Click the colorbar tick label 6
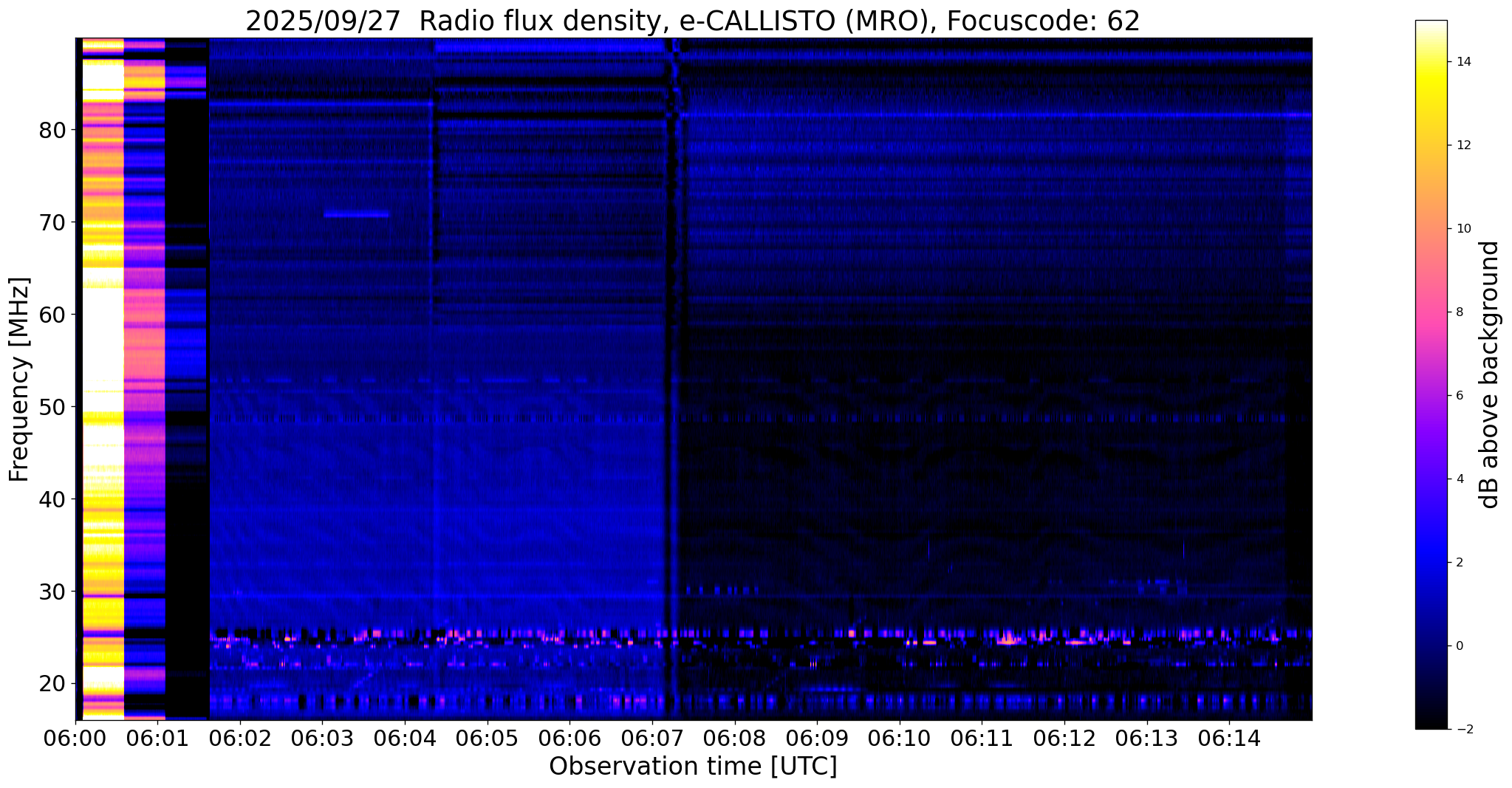 tap(1459, 396)
